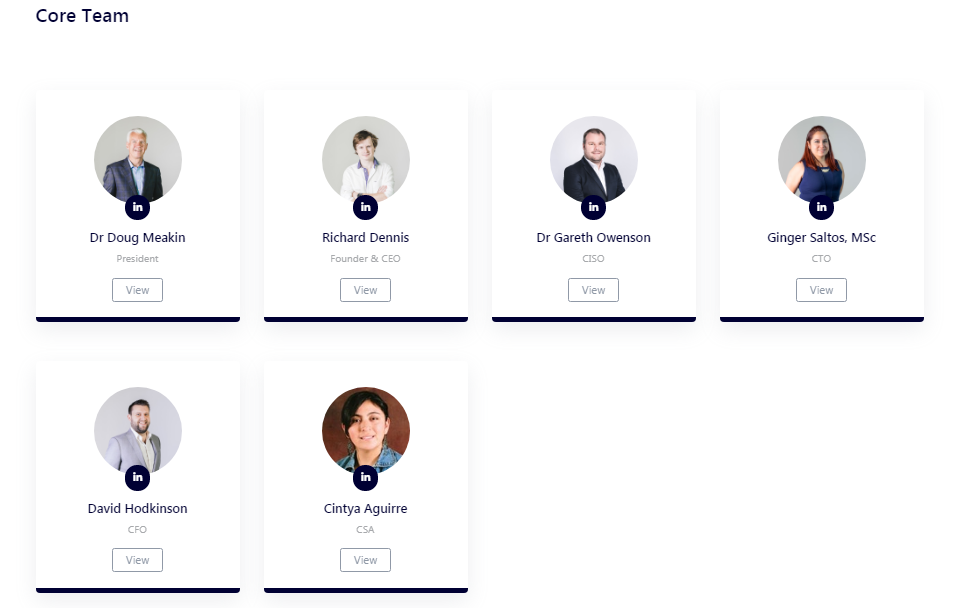957x608 pixels.
Task: Click the Richard Dennis name text
Action: pyautogui.click(x=366, y=237)
